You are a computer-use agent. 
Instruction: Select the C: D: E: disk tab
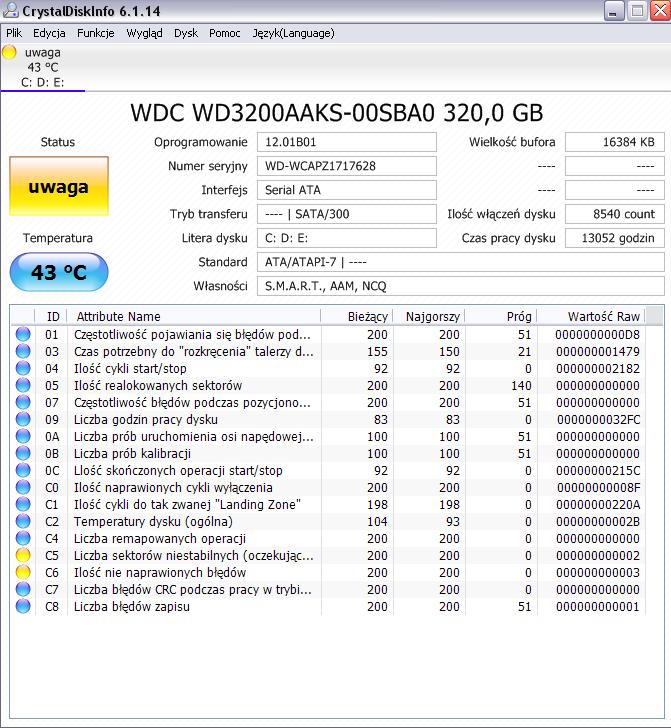[x=43, y=68]
